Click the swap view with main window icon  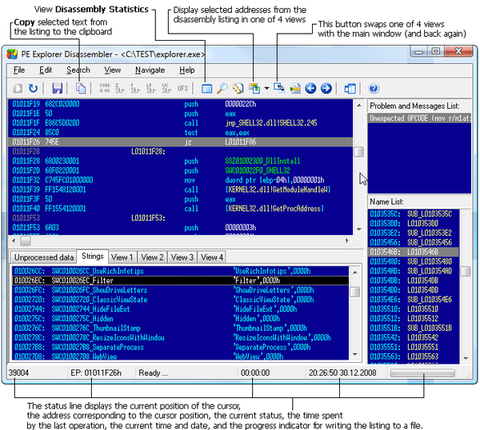coord(279,88)
